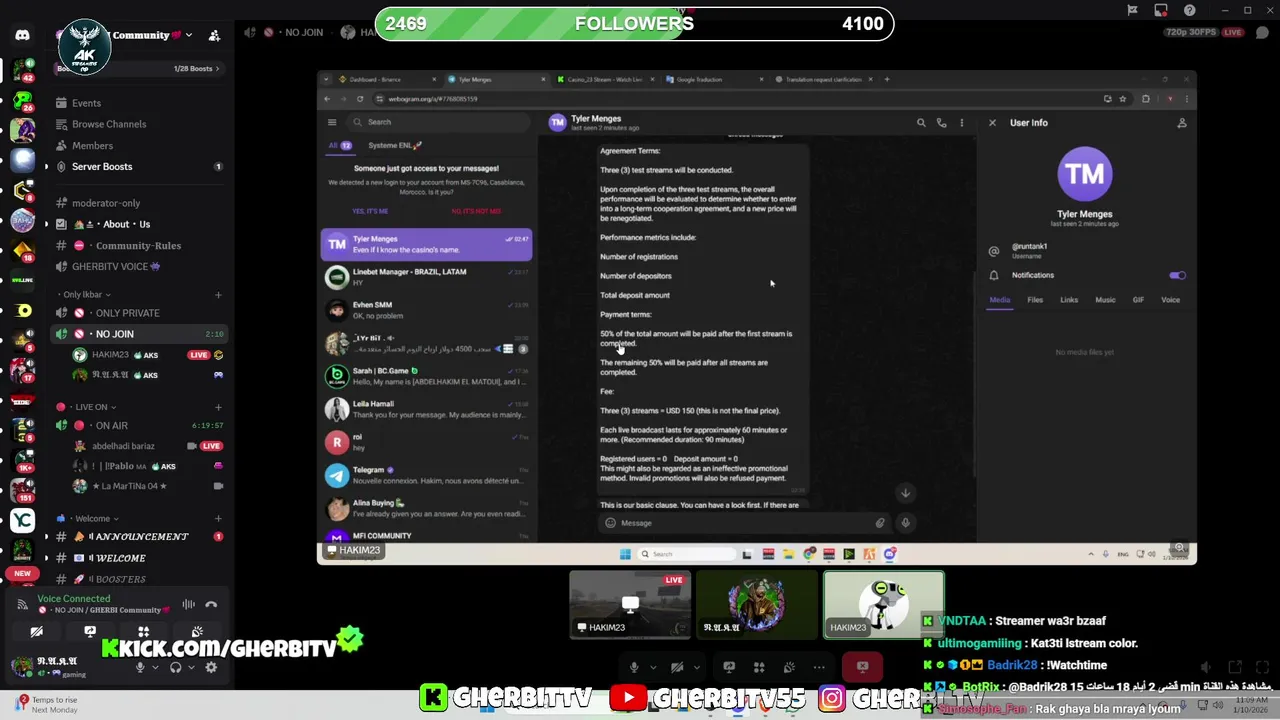Viewport: 1280px width, 720px height.
Task: Open the invite people icon beside the server name
Action: 214,36
